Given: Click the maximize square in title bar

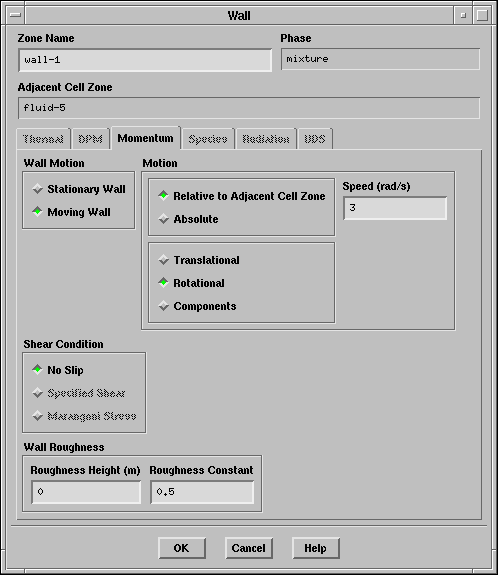Looking at the screenshot, I should coord(482,15).
